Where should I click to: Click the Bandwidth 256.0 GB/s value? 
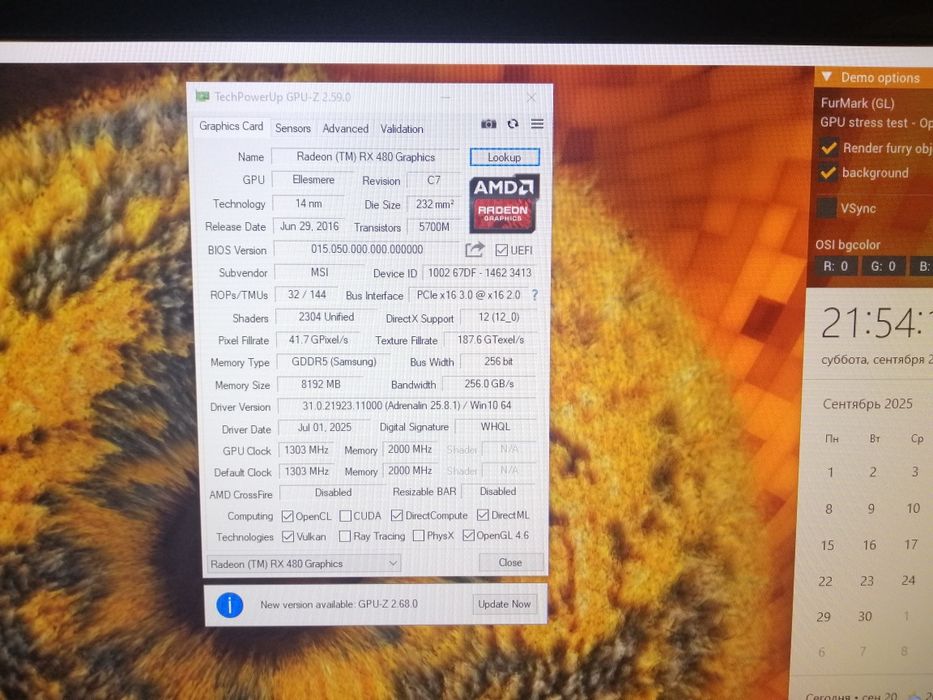coord(489,384)
